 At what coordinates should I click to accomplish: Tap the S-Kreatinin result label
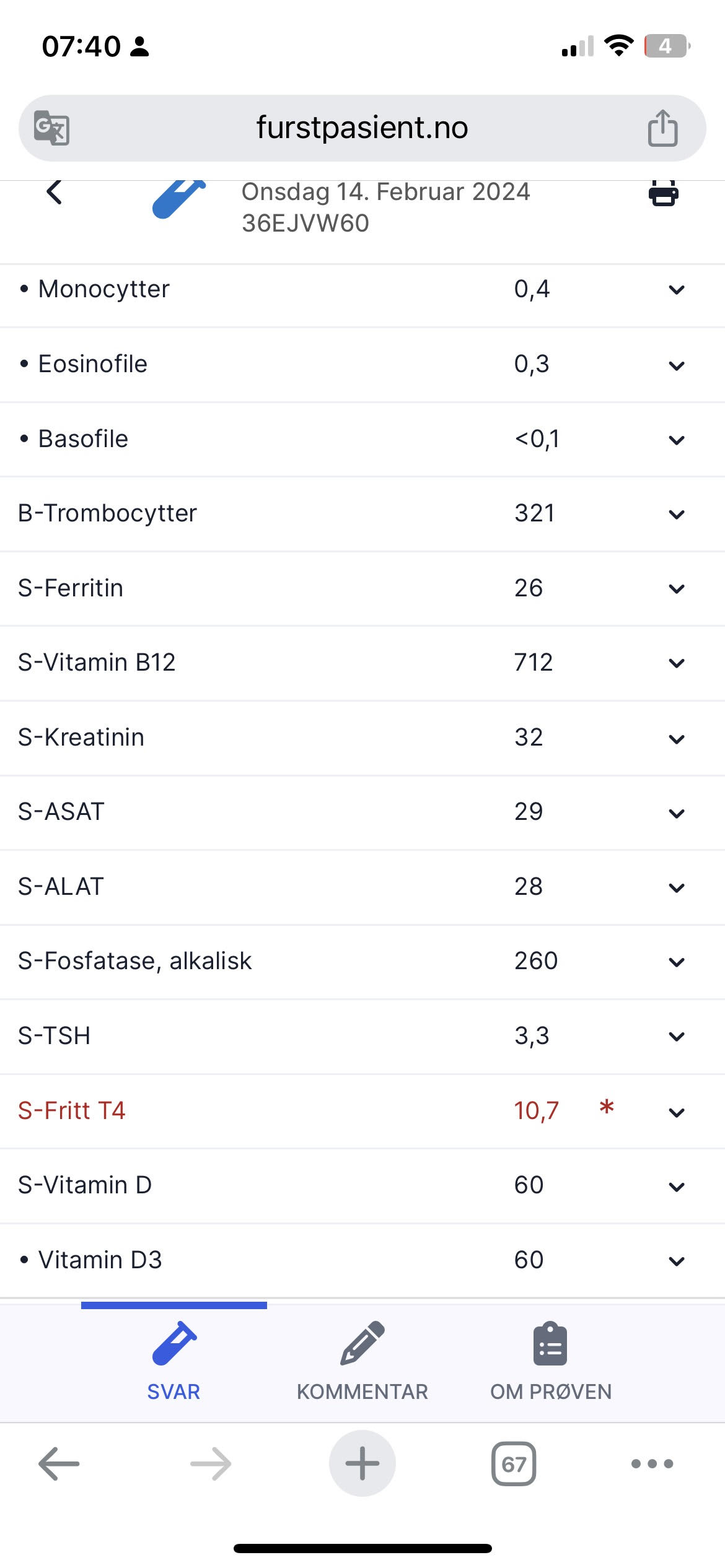pos(81,738)
